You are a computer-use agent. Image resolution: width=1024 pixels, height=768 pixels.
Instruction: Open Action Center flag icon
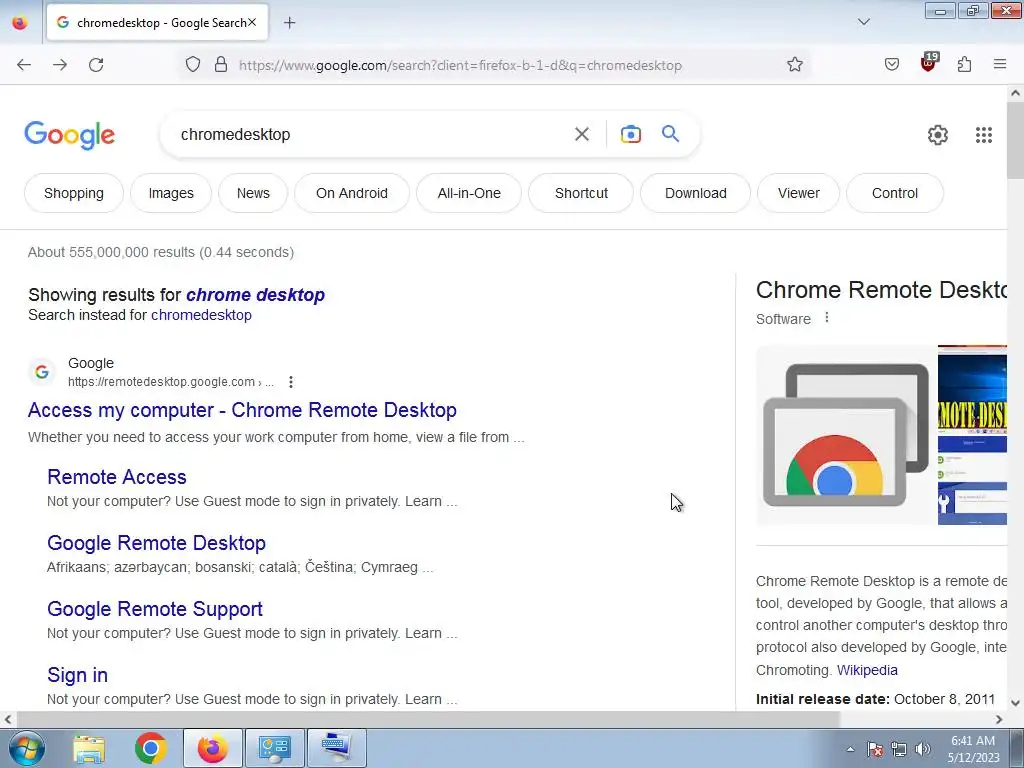[874, 749]
